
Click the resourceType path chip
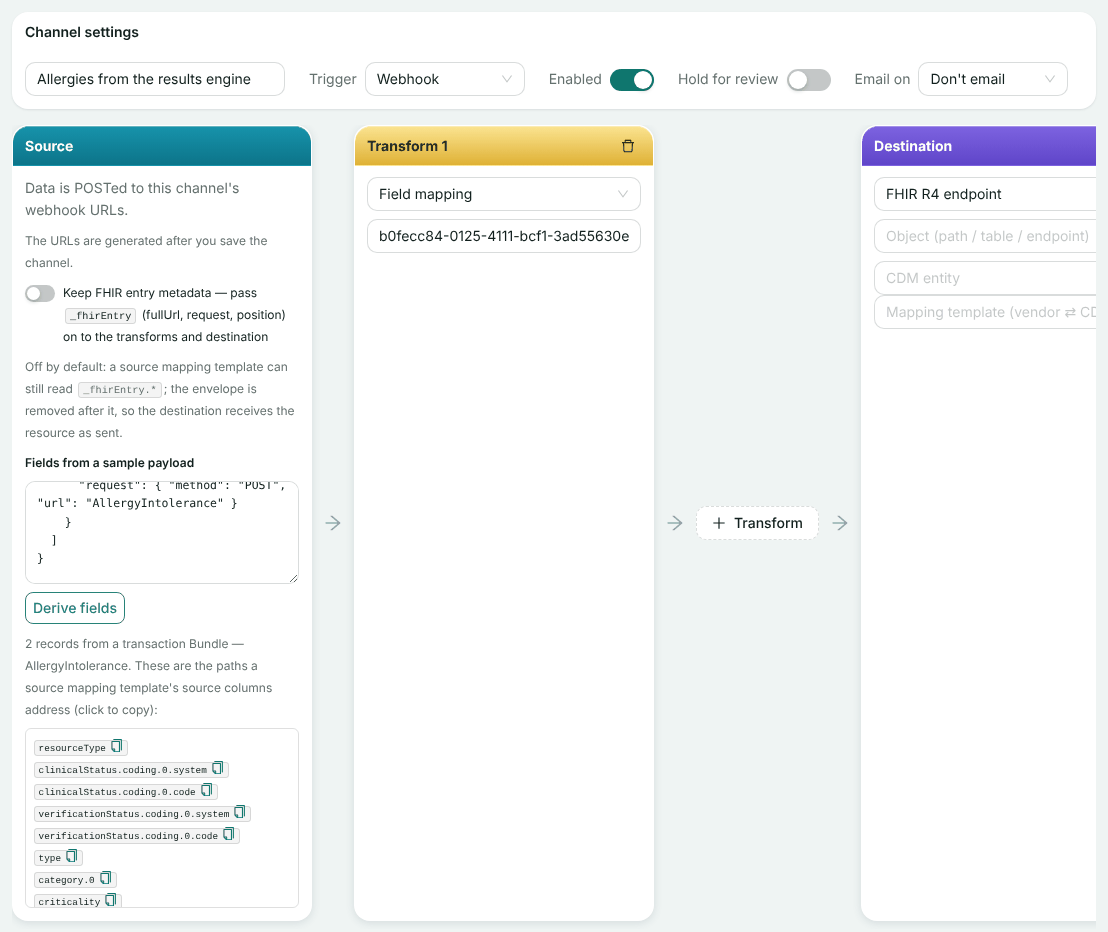81,748
